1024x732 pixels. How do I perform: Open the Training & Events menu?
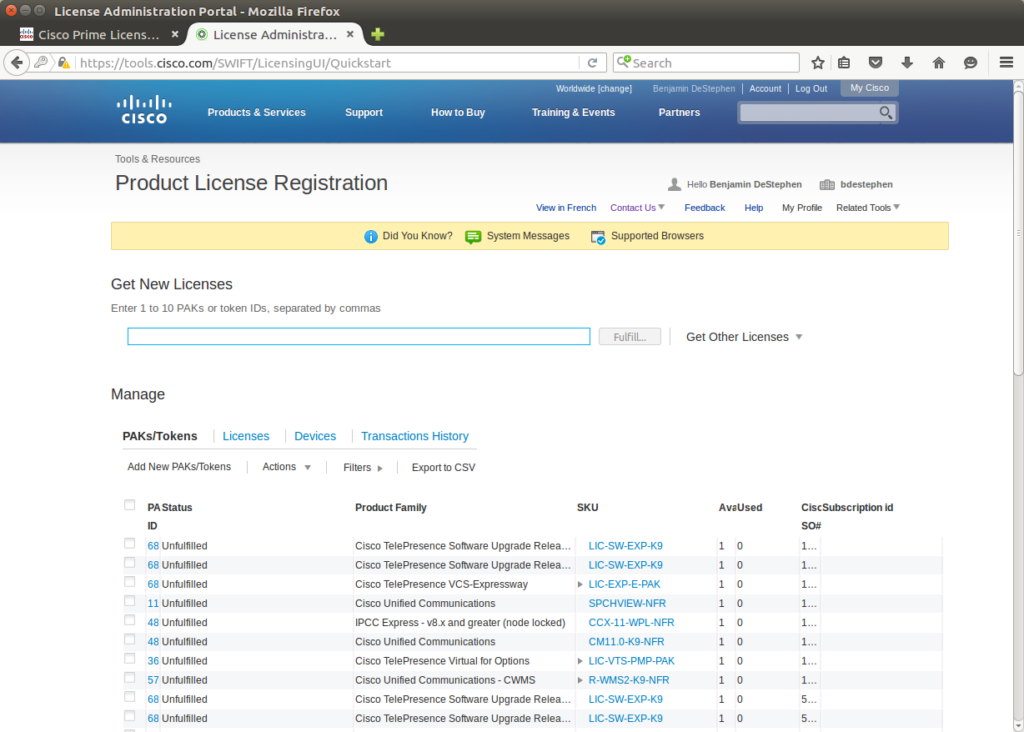tap(573, 112)
